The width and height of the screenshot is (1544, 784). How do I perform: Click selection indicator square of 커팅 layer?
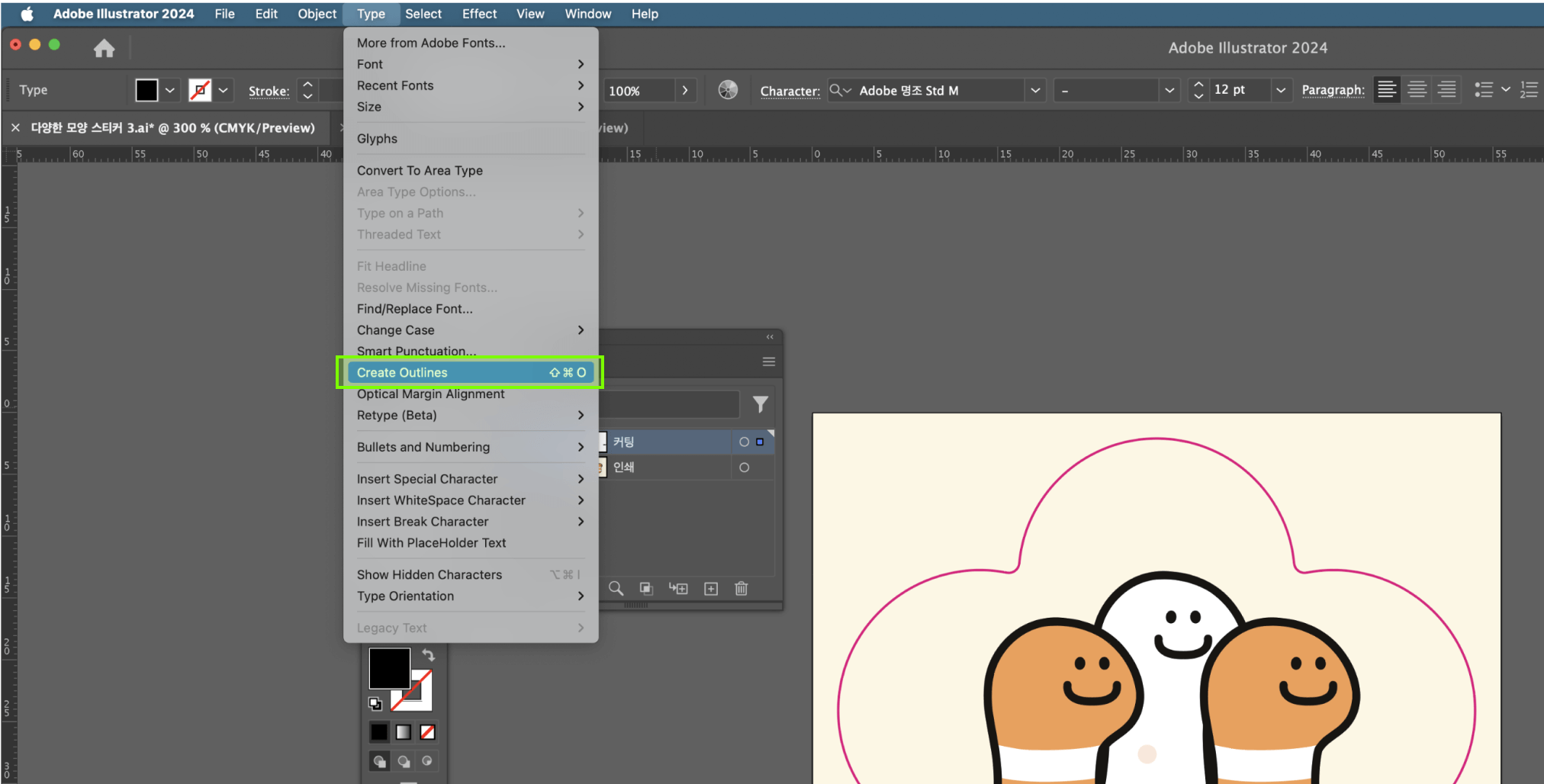click(x=760, y=442)
